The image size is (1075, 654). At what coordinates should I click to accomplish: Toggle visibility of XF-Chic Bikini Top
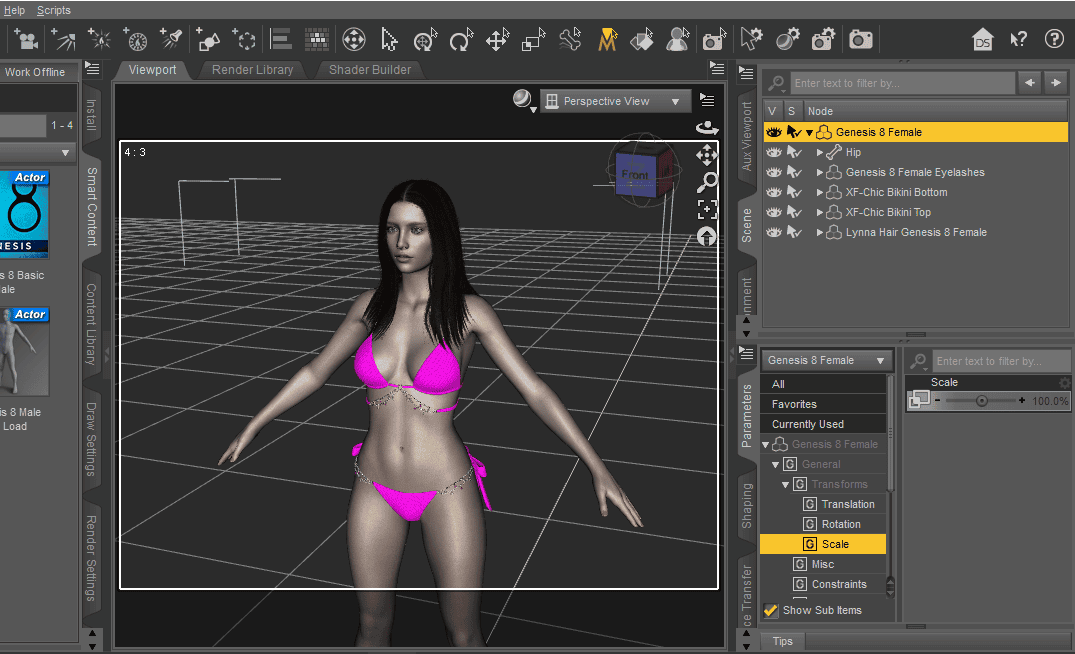[773, 212]
